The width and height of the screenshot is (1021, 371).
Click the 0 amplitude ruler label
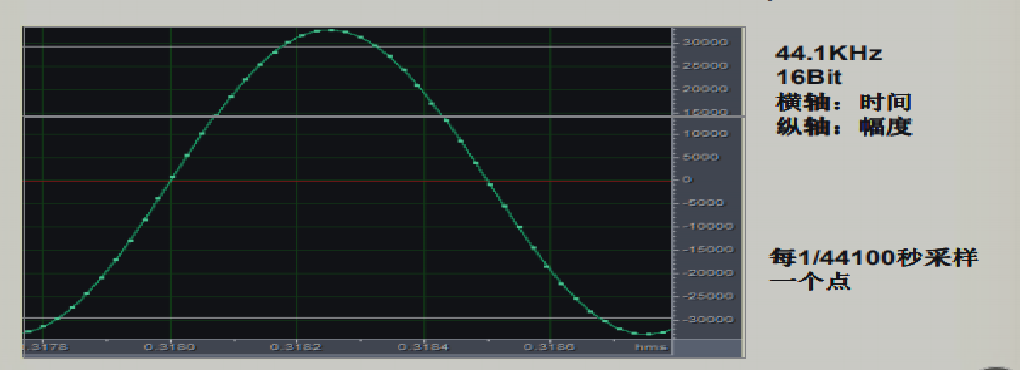[x=687, y=180]
